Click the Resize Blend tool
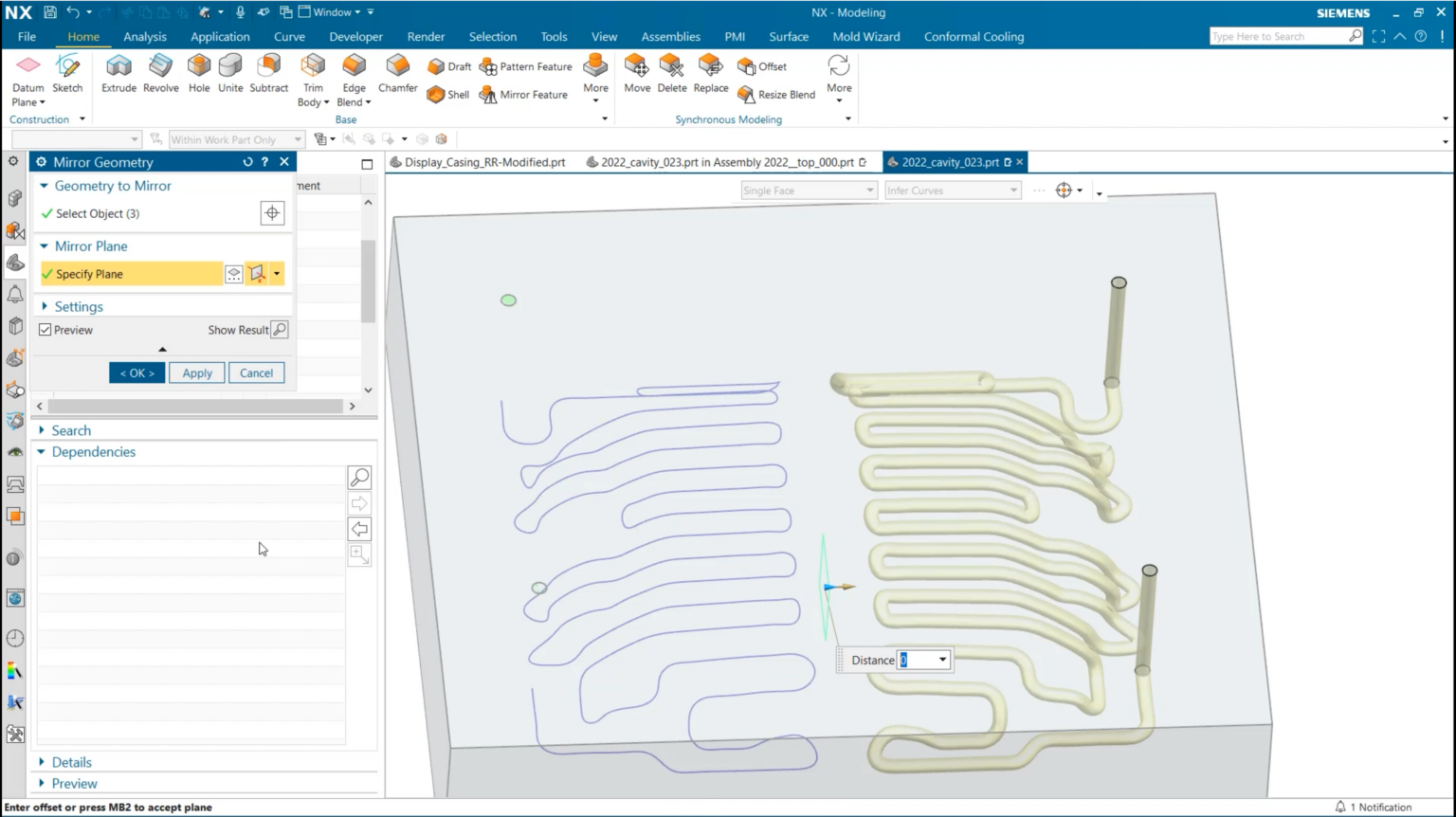Image resolution: width=1456 pixels, height=817 pixels. 777,94
